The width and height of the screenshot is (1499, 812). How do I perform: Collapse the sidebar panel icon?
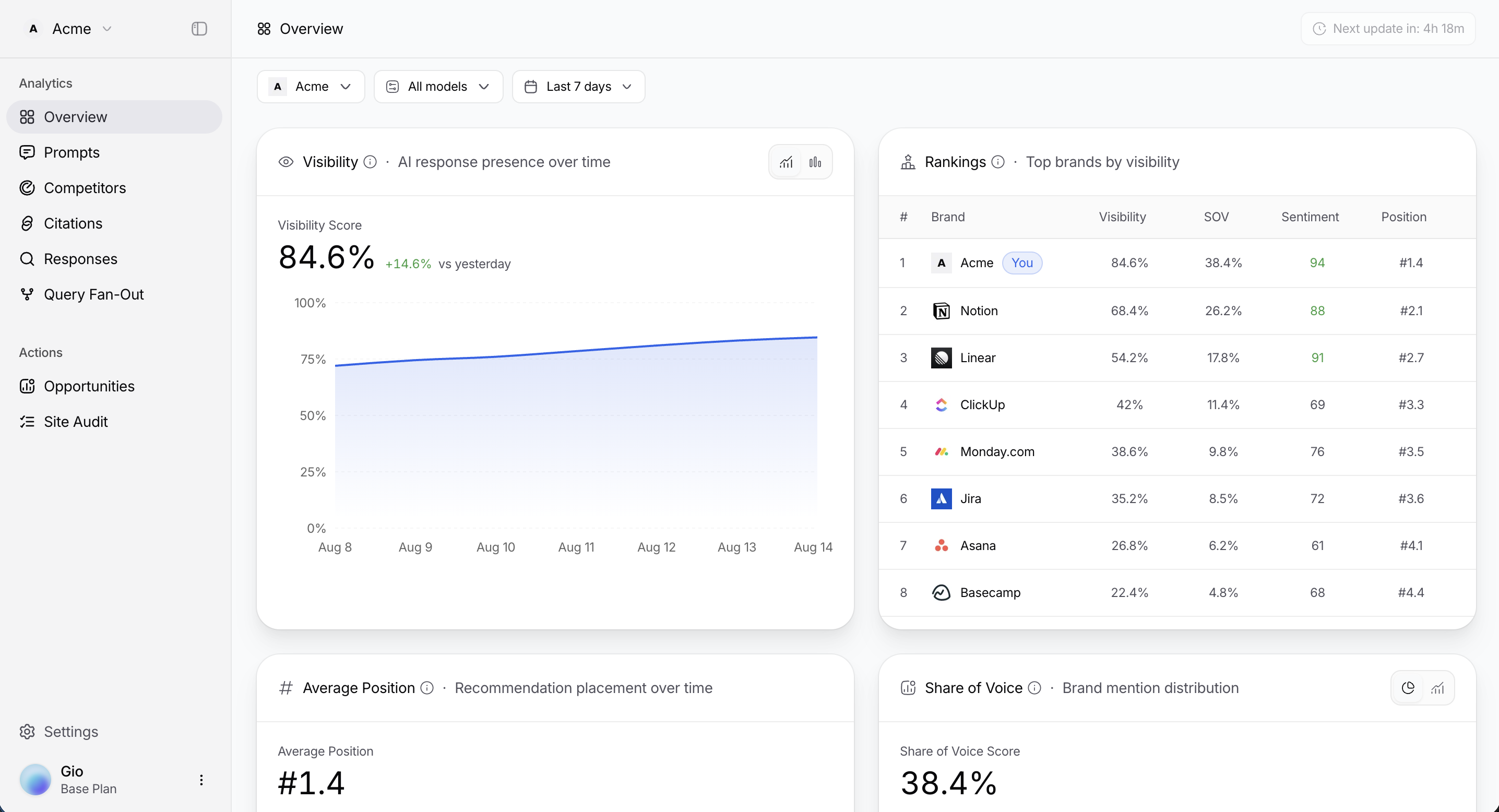click(x=199, y=29)
